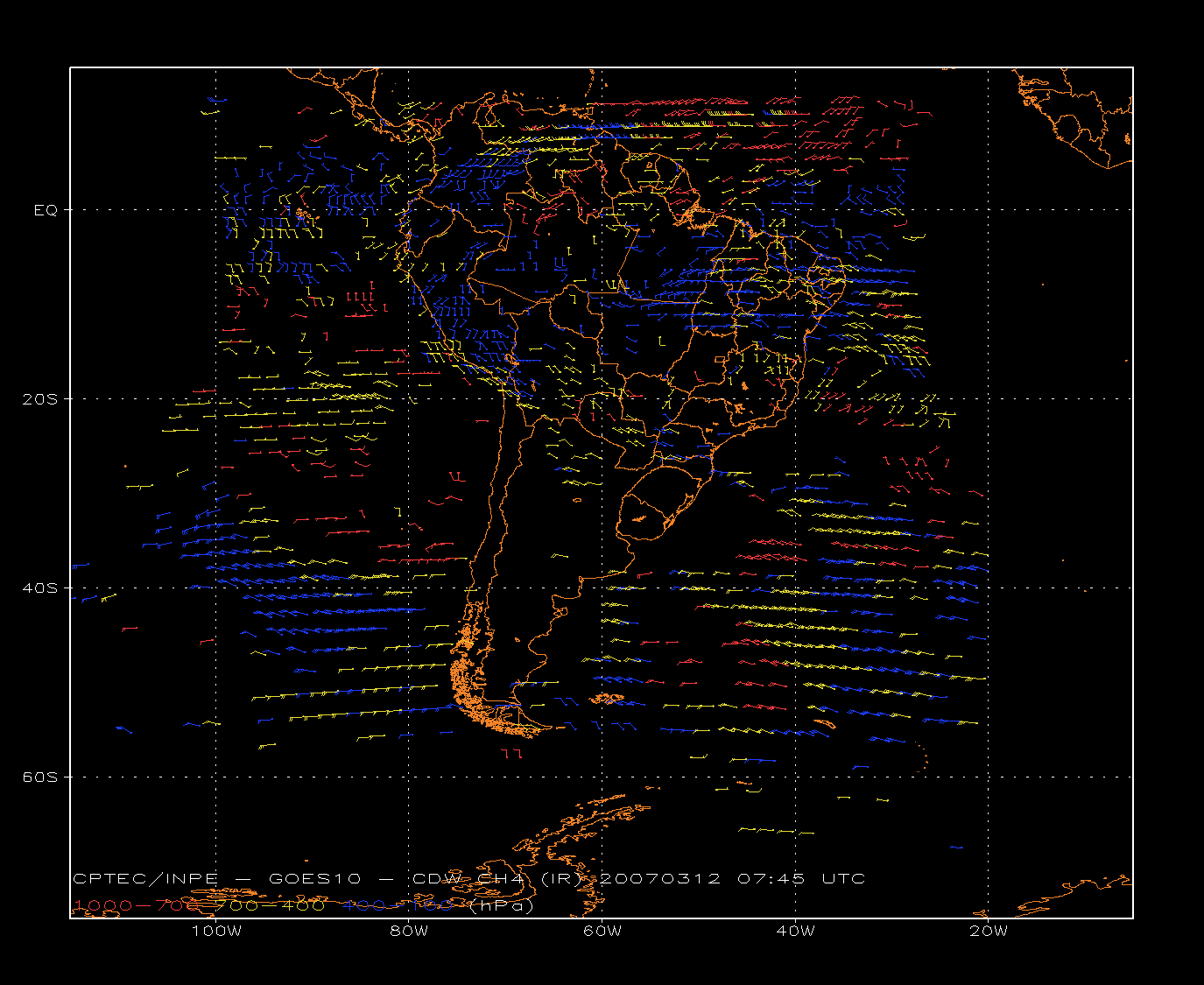Click the 20W longitude axis label
This screenshot has width=1204, height=985.
tap(989, 932)
